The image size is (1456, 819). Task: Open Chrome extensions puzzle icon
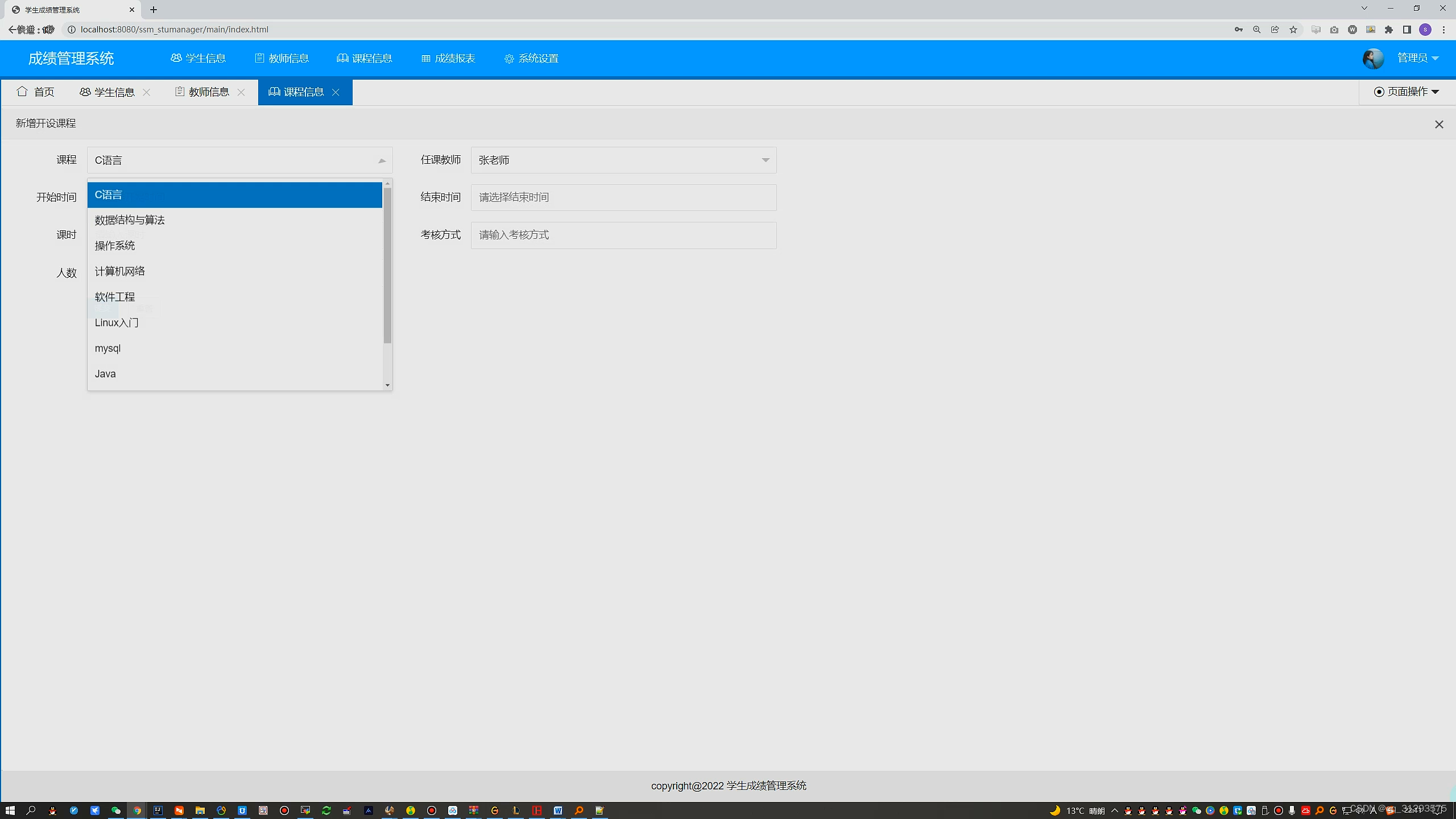[x=1389, y=30]
